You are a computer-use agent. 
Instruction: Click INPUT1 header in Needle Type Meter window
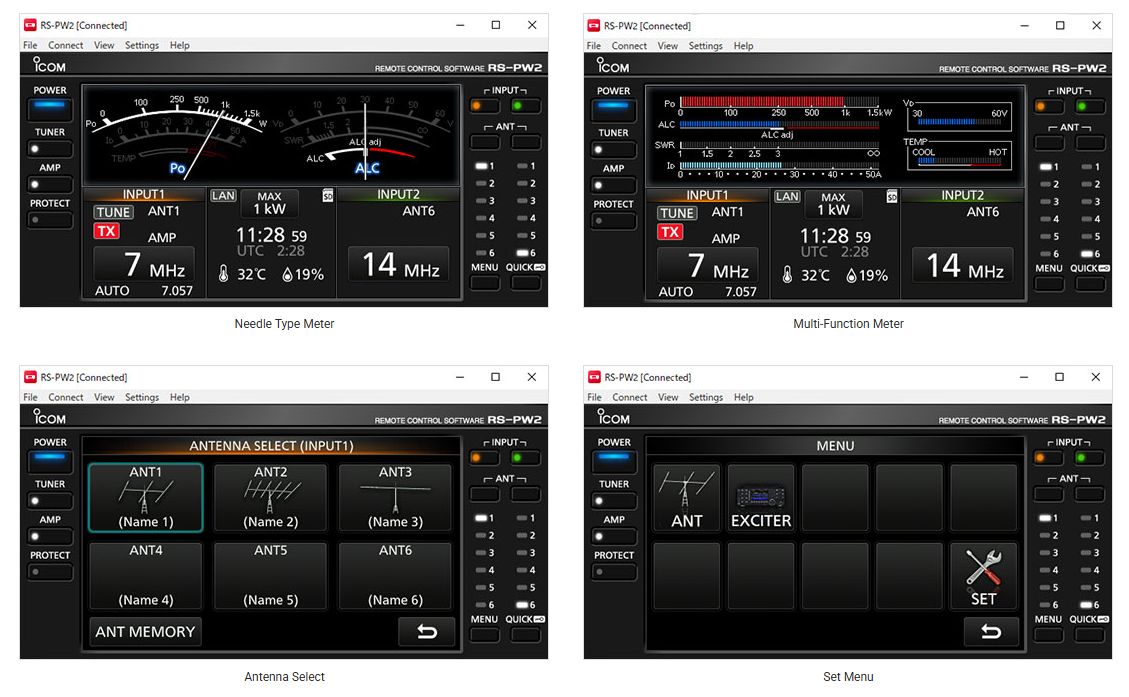143,194
